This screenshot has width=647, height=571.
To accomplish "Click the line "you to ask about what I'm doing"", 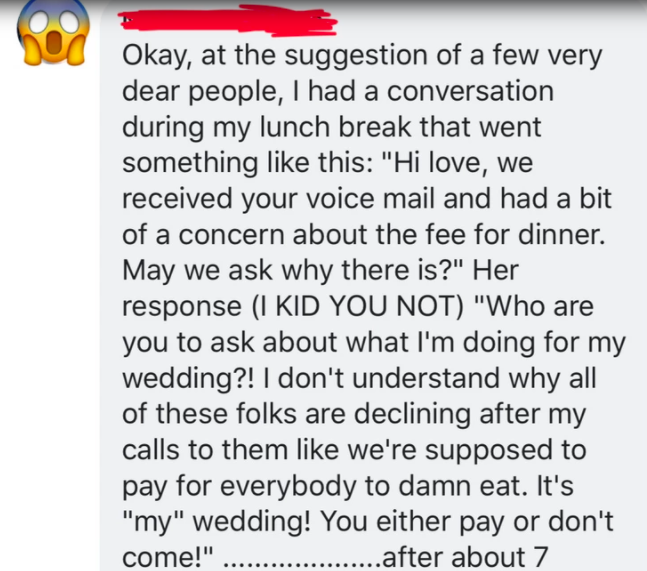I will coord(329,343).
